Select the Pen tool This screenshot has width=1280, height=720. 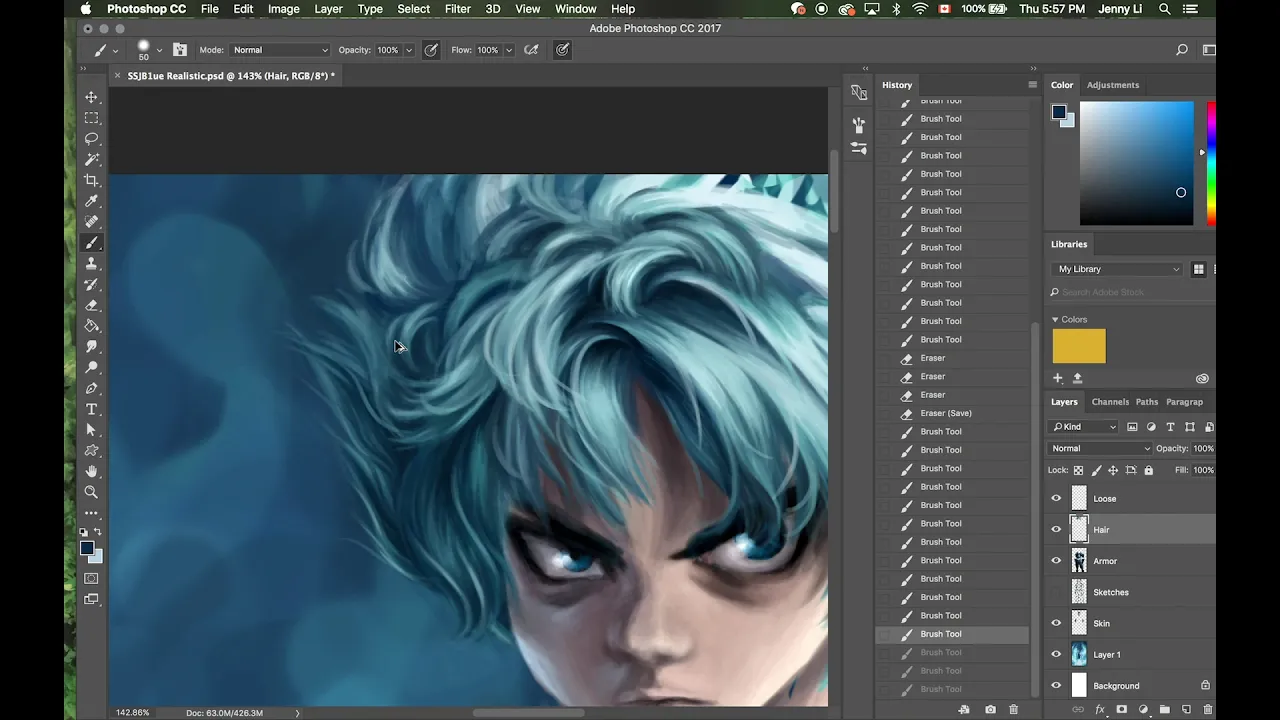pyautogui.click(x=92, y=389)
